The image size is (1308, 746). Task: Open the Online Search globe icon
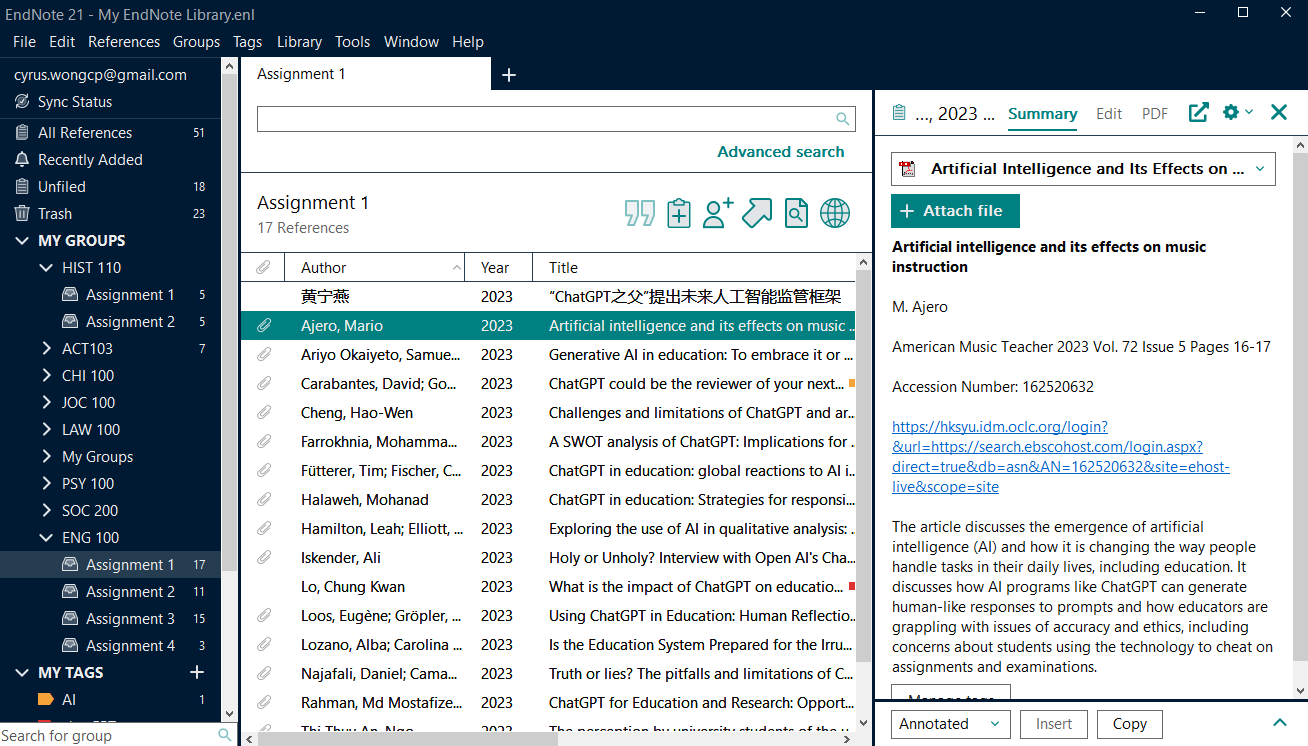coord(835,213)
